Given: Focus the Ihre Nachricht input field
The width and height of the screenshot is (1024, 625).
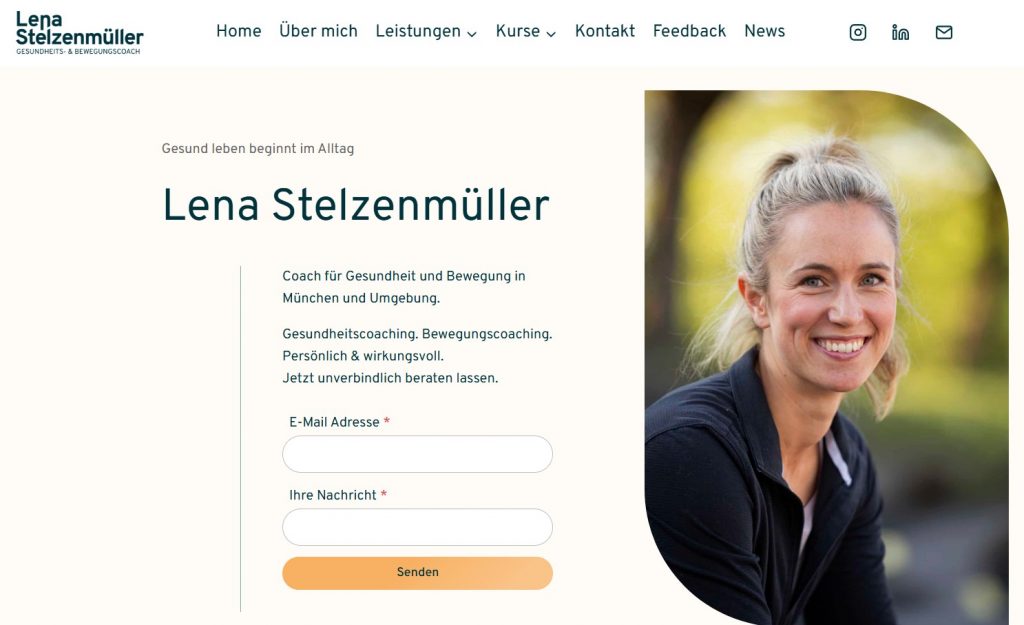Looking at the screenshot, I should [417, 527].
